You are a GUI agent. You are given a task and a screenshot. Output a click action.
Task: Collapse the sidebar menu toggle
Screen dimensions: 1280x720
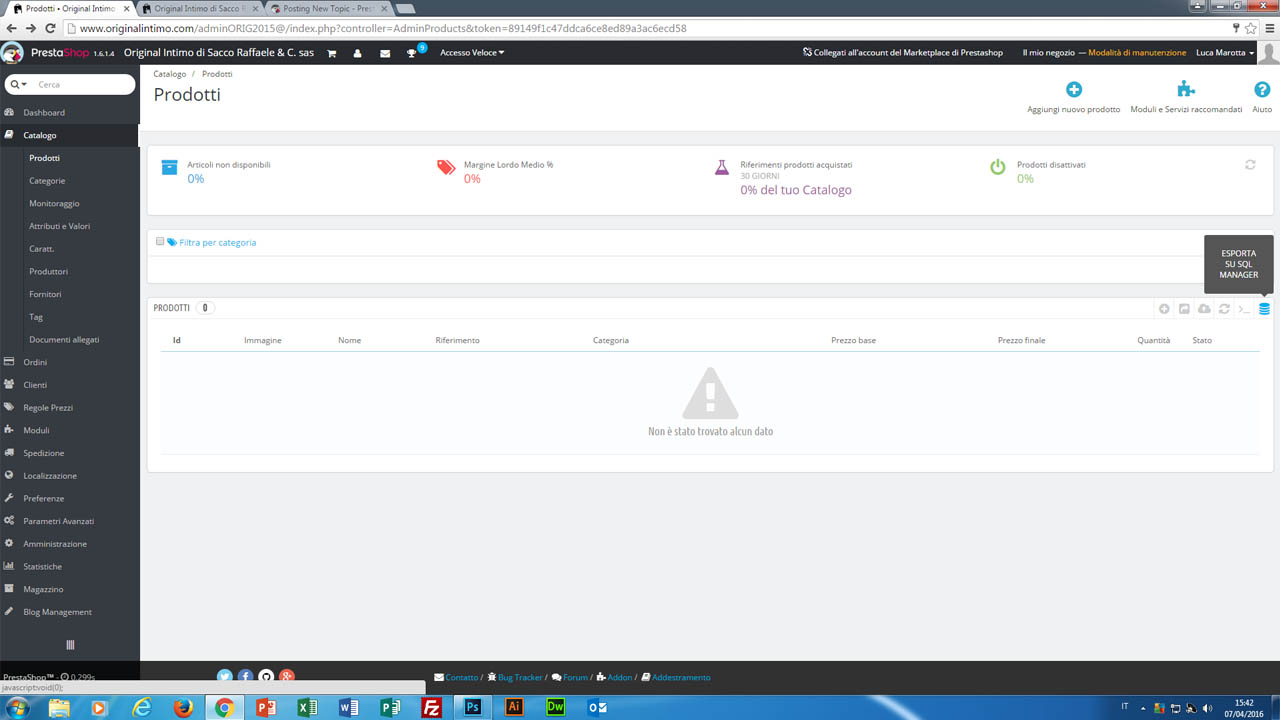70,645
